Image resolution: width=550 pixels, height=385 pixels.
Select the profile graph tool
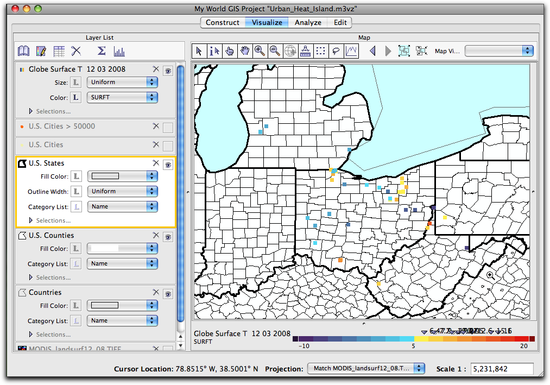point(351,51)
